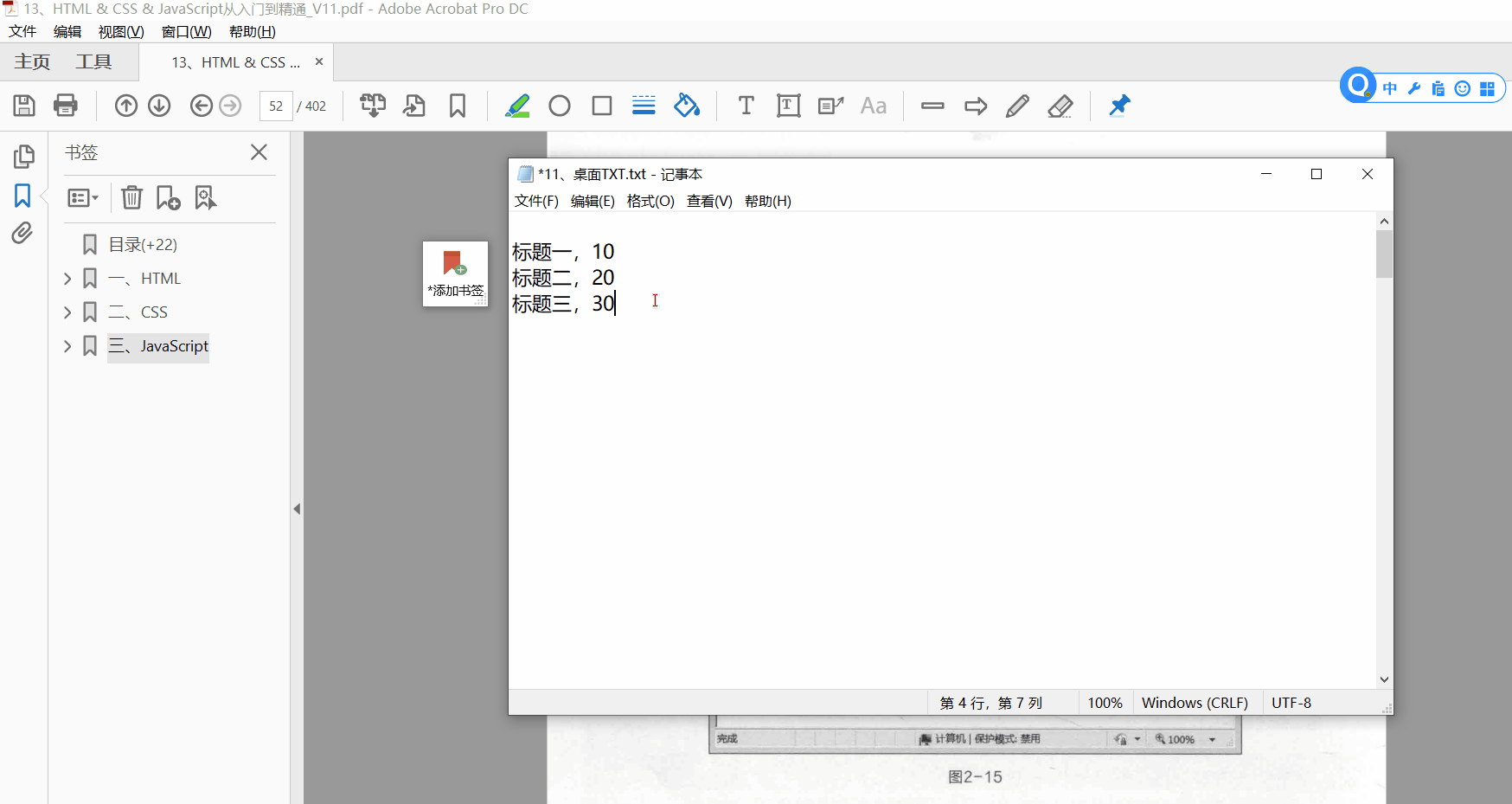
Task: Select the eraser tool
Action: coord(1060,106)
